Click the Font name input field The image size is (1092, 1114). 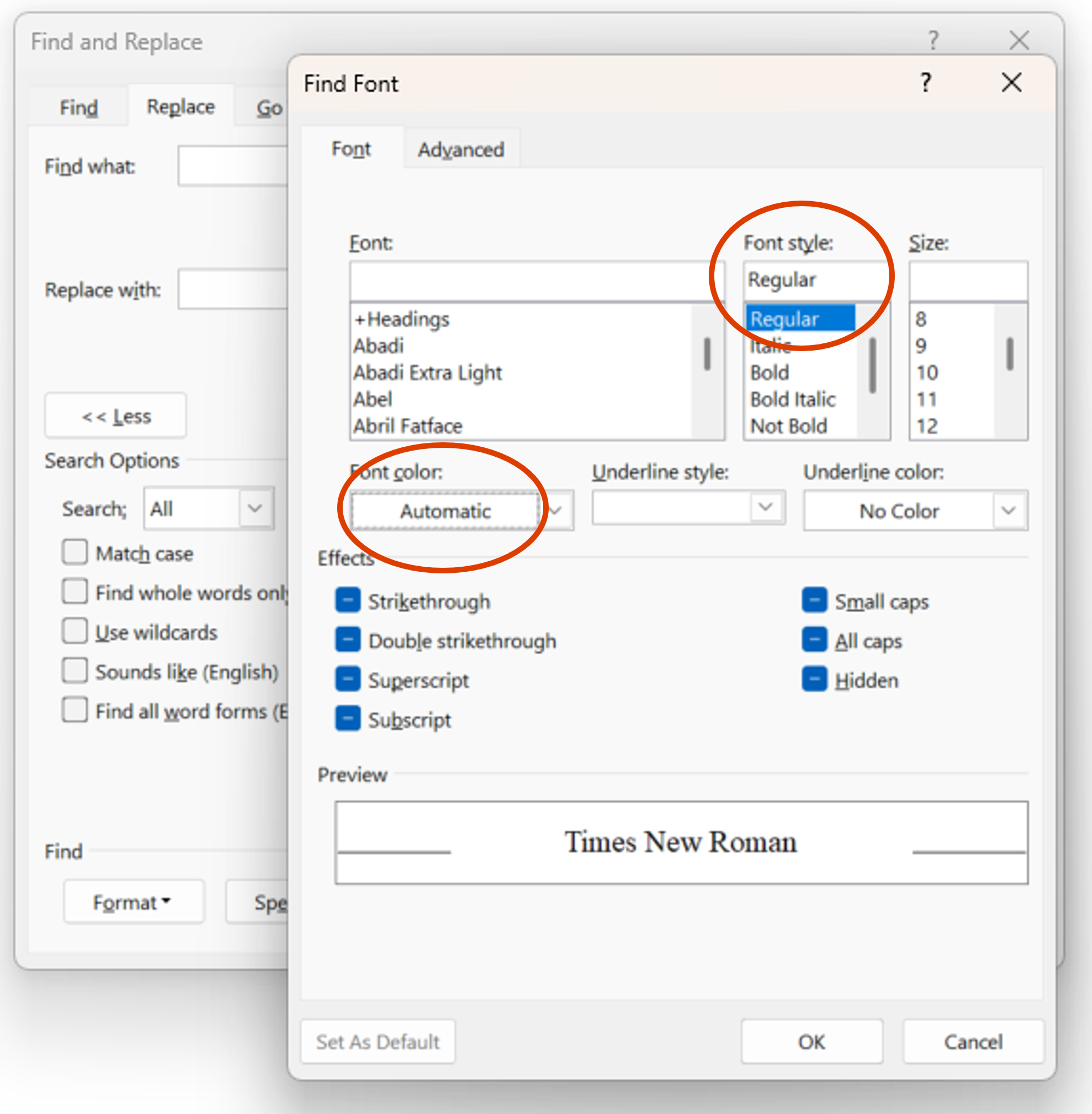(x=536, y=281)
